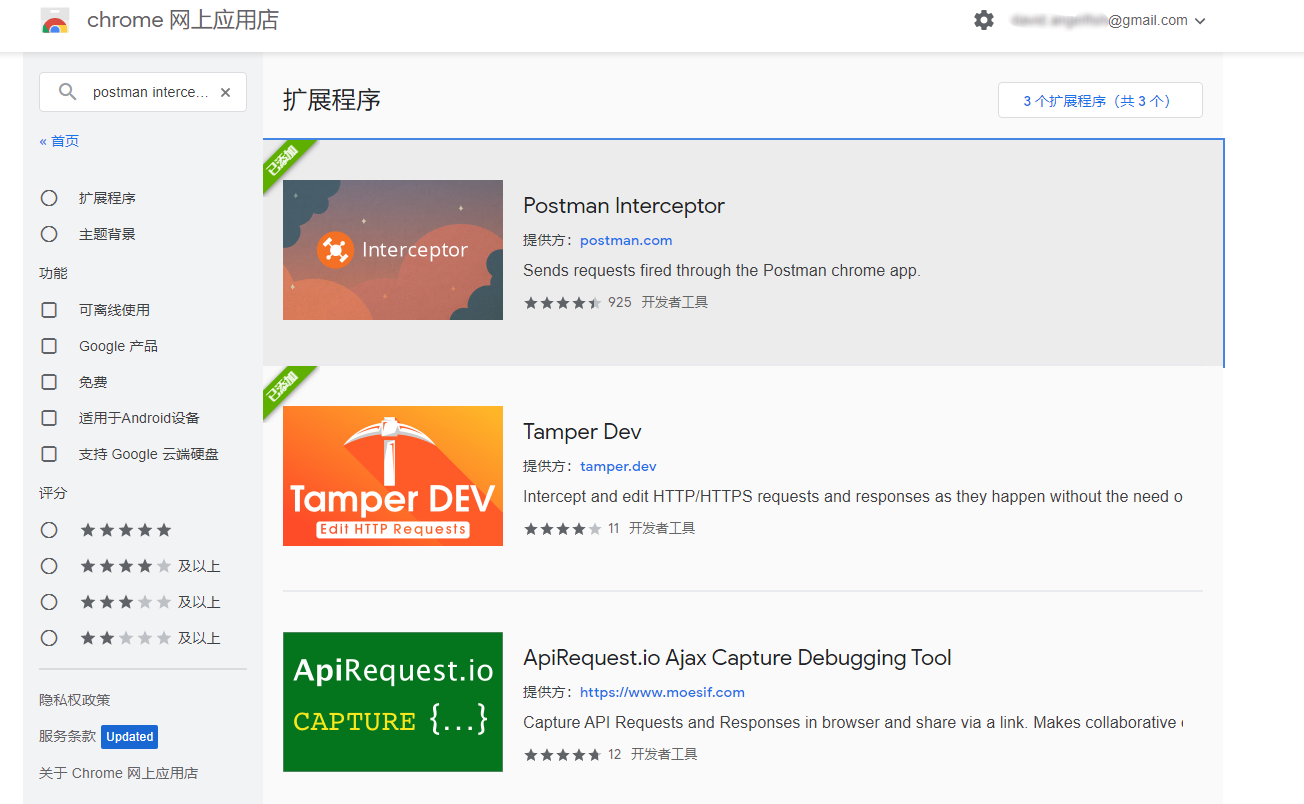
Task: Click the Updated badge next to 服务条款
Action: point(129,736)
